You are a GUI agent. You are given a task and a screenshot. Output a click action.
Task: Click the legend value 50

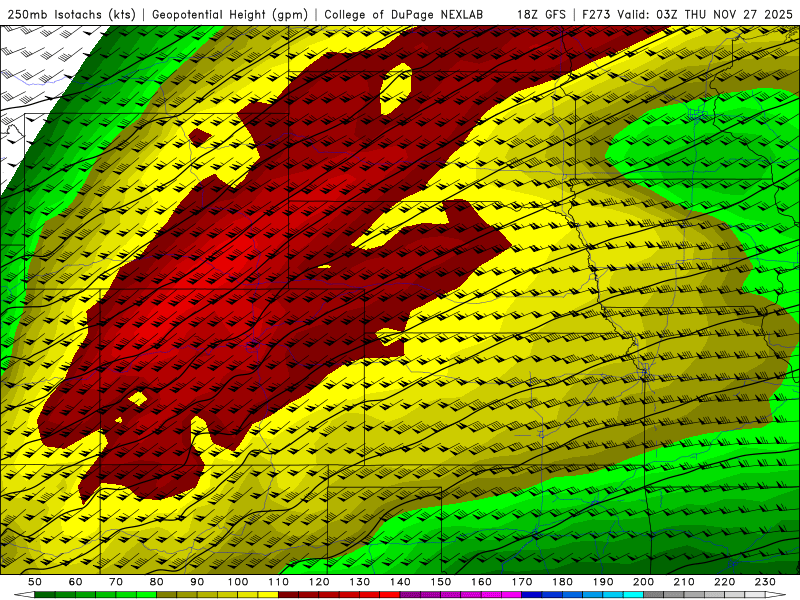(x=35, y=582)
